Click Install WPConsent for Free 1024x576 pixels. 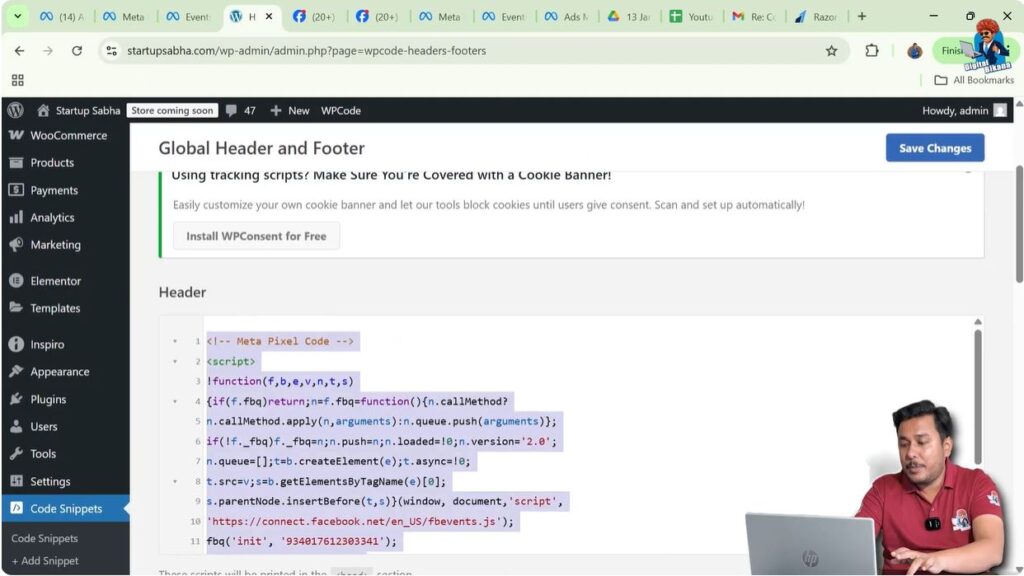[257, 236]
